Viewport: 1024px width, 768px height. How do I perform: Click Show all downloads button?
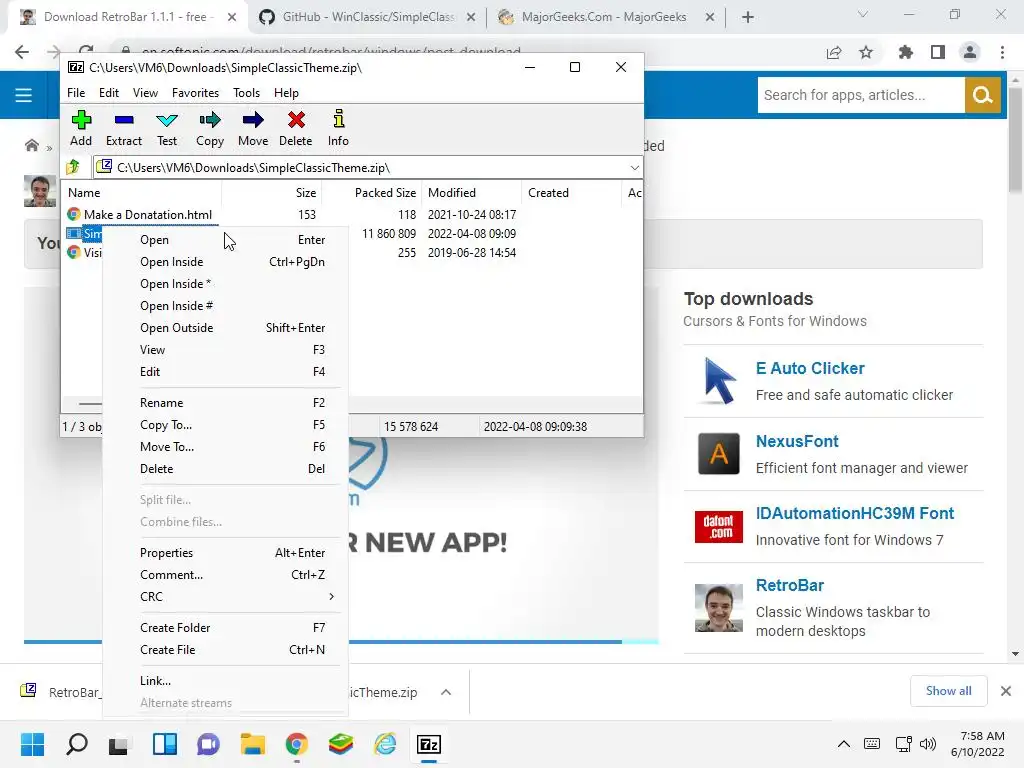click(948, 691)
